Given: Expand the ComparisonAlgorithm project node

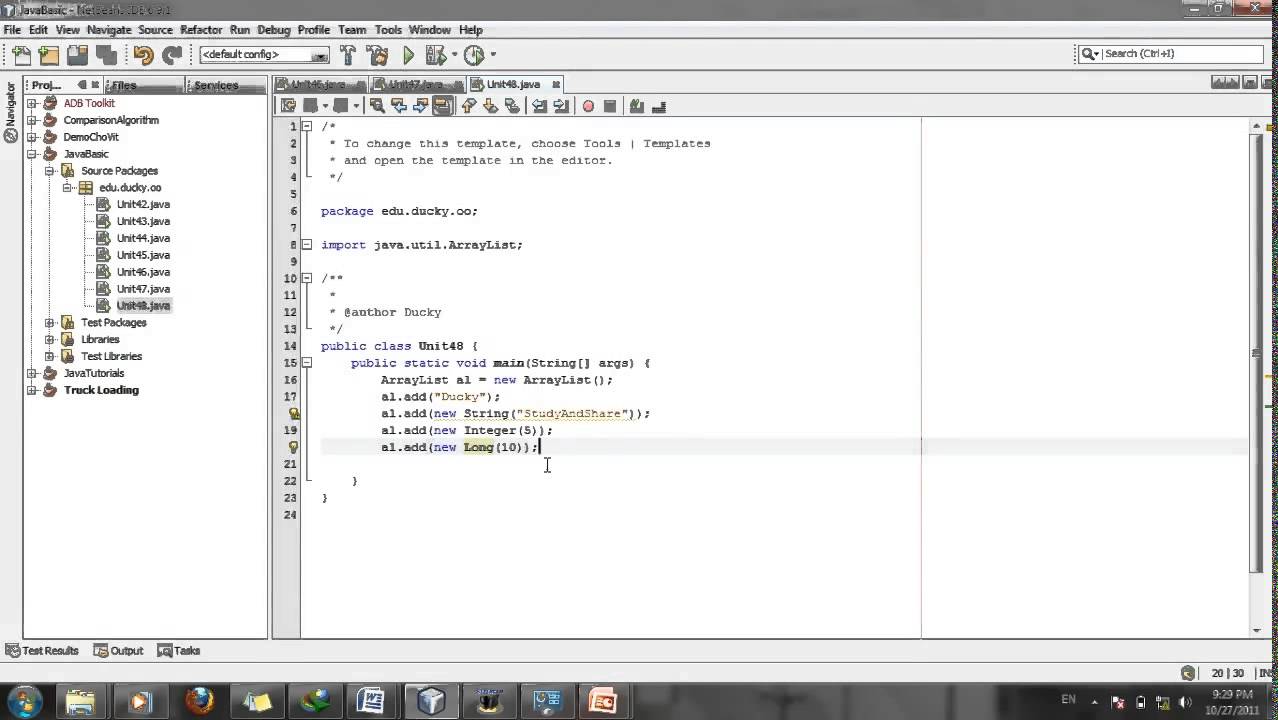Looking at the screenshot, I should [32, 120].
